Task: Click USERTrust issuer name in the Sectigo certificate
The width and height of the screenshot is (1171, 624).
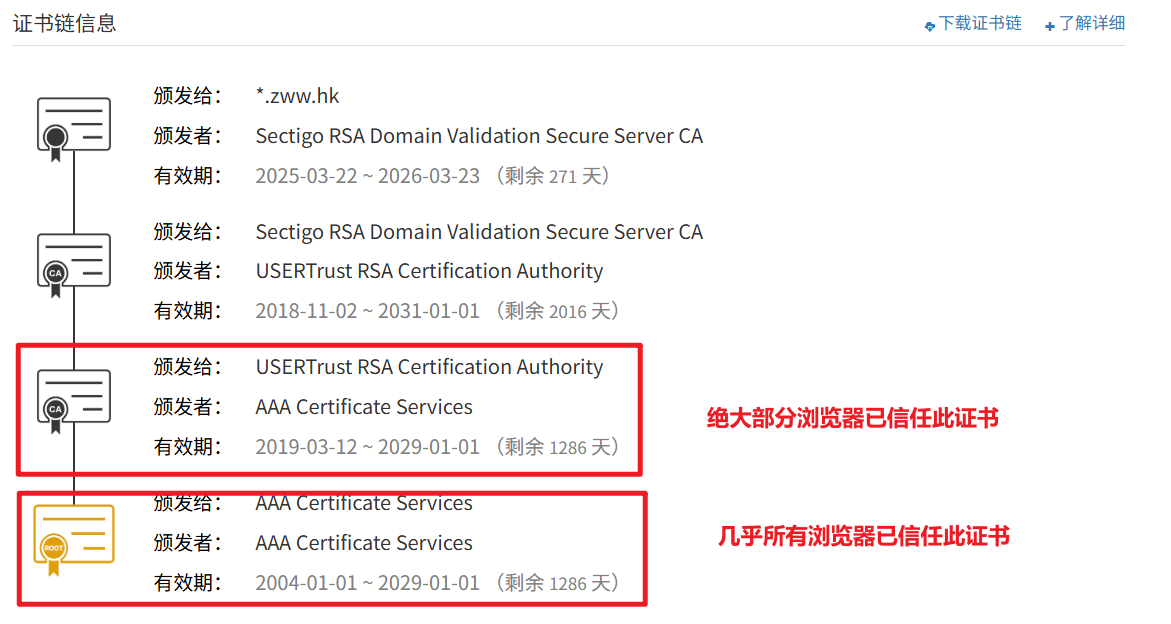Action: pos(429,271)
